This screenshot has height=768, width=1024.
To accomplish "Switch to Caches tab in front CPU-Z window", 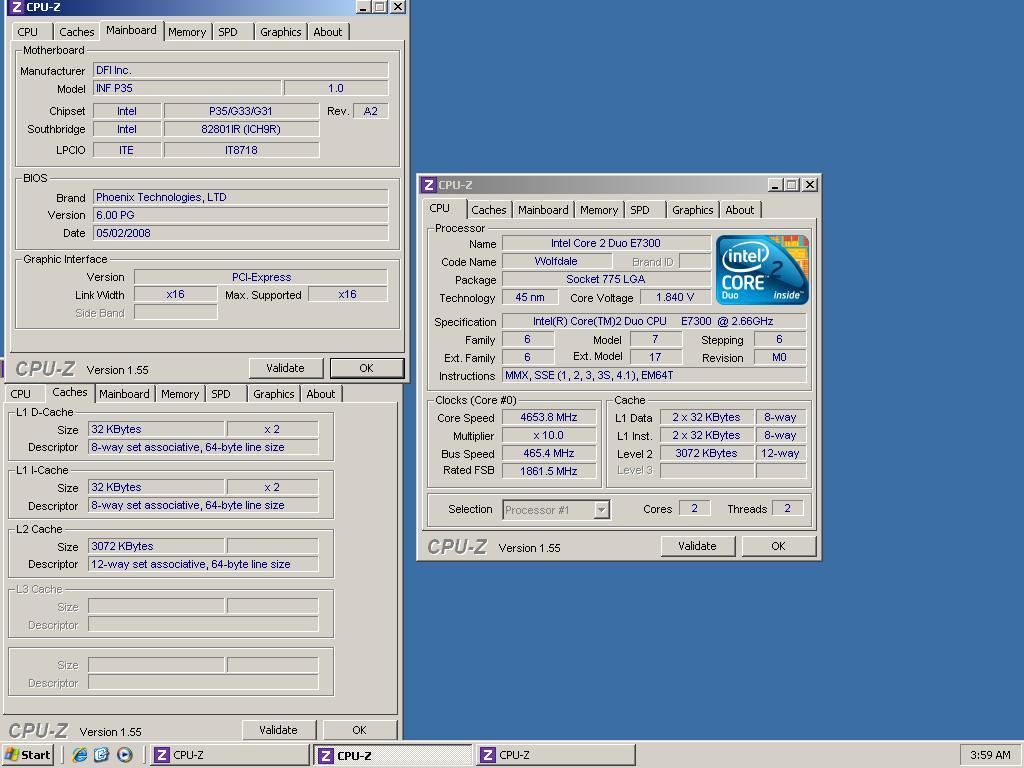I will (x=488, y=210).
